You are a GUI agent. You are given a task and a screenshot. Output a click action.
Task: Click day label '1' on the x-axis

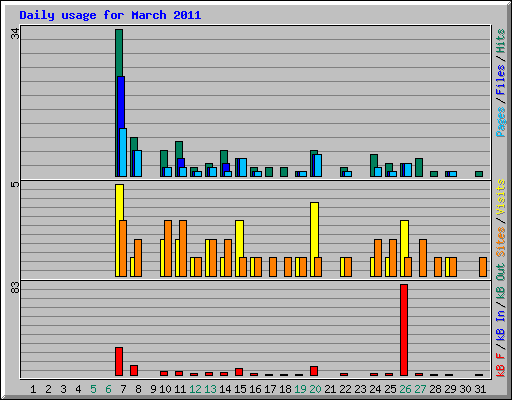tap(33, 389)
